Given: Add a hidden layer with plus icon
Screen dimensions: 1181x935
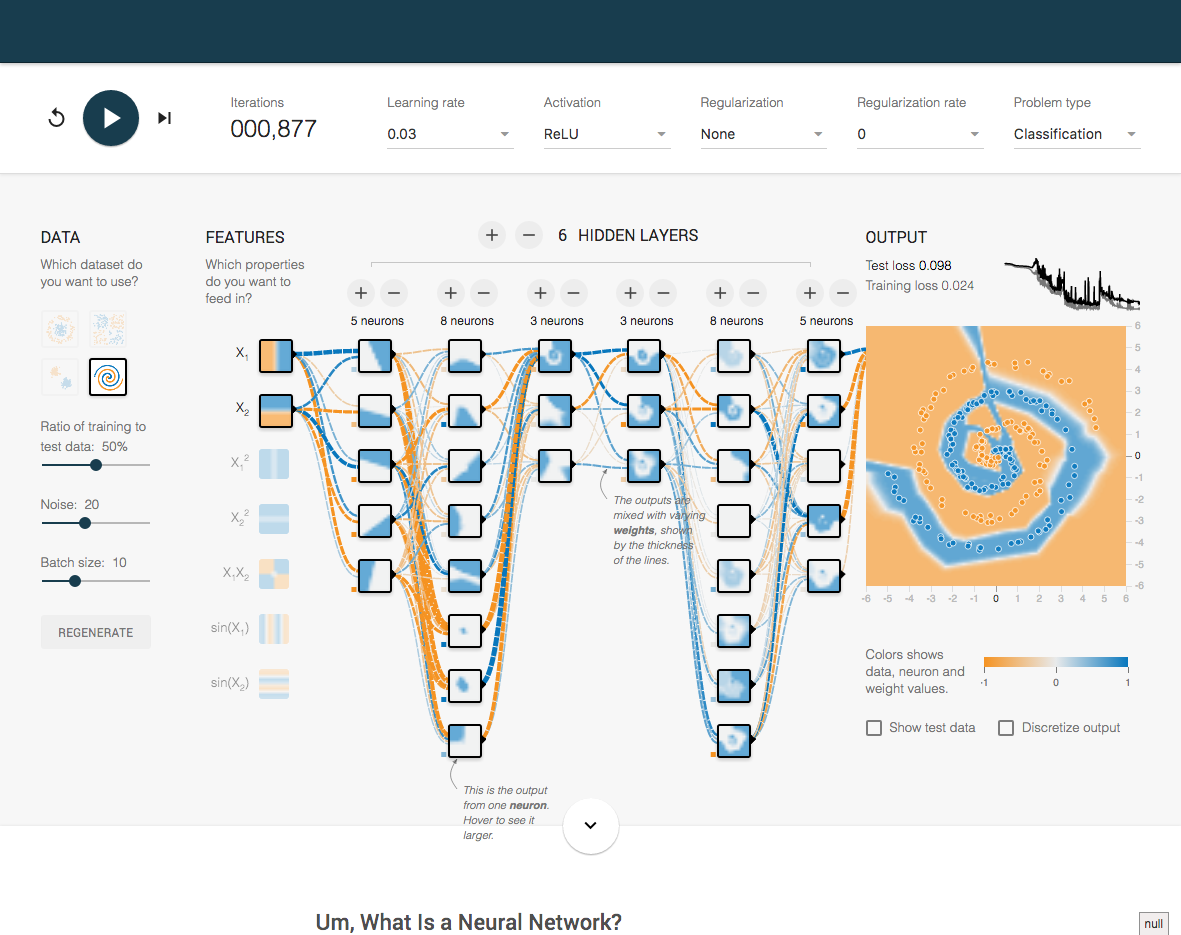Looking at the screenshot, I should (492, 235).
